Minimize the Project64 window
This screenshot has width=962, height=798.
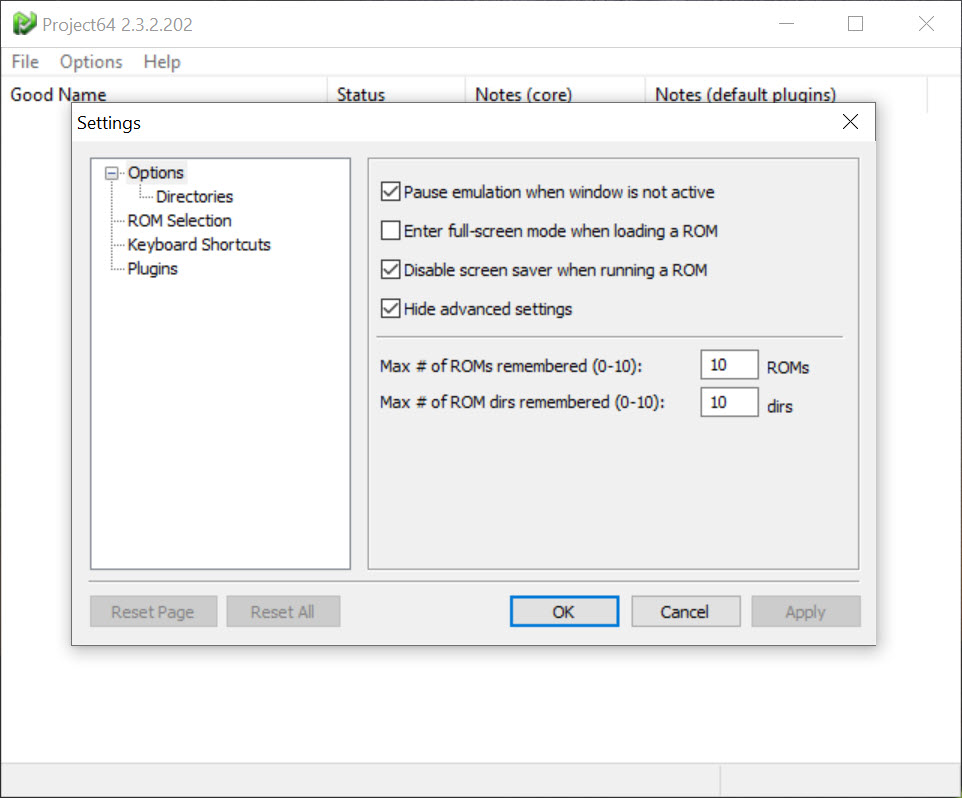[x=787, y=24]
